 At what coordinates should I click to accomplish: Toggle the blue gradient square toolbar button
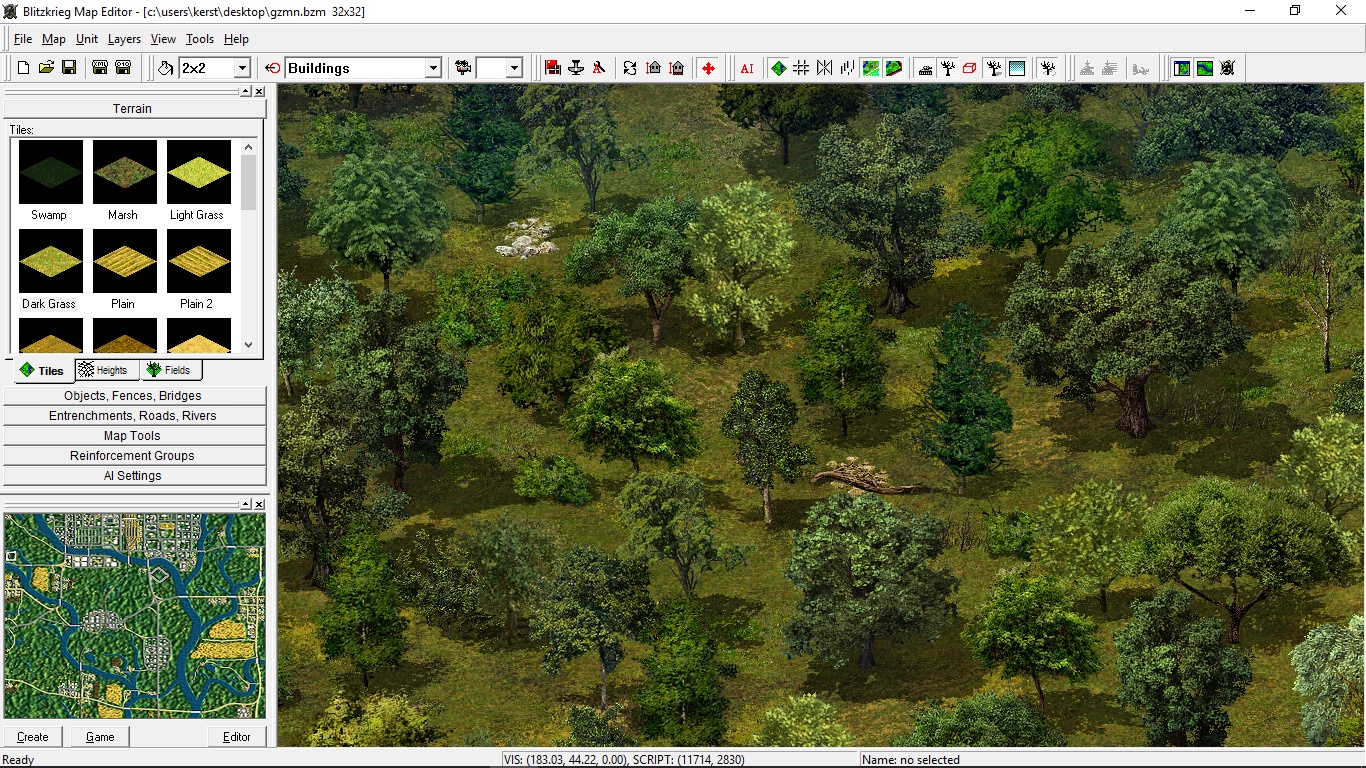pos(1017,68)
